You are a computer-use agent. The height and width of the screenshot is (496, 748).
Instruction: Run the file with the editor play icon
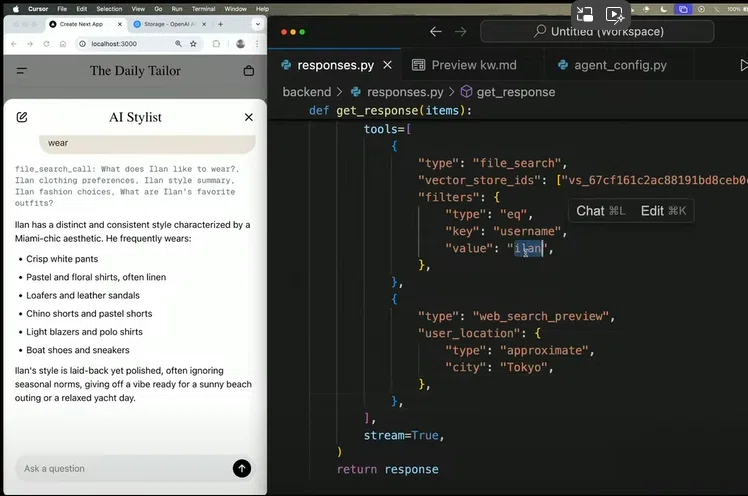click(743, 65)
